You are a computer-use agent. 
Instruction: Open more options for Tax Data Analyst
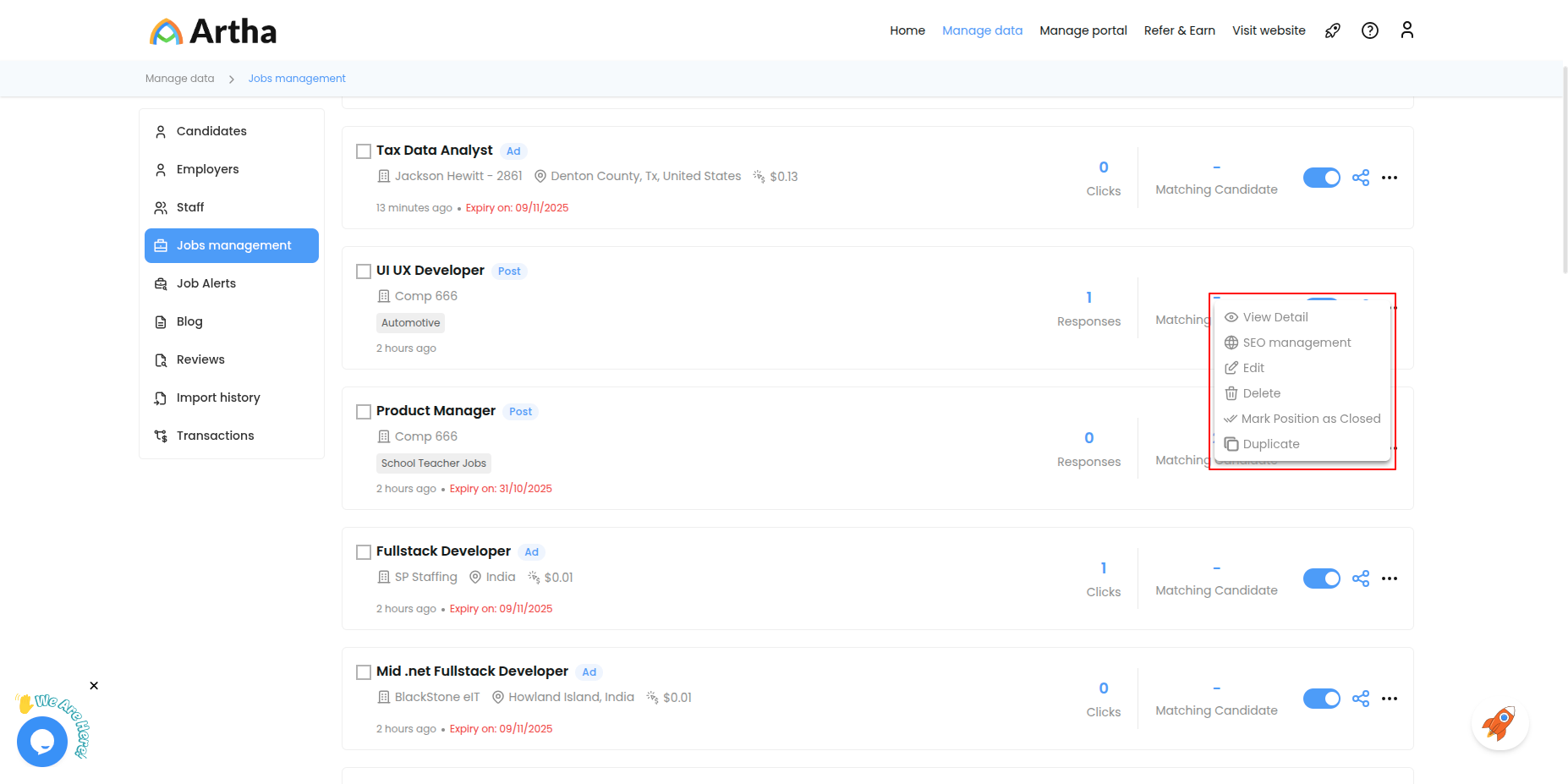pos(1389,178)
